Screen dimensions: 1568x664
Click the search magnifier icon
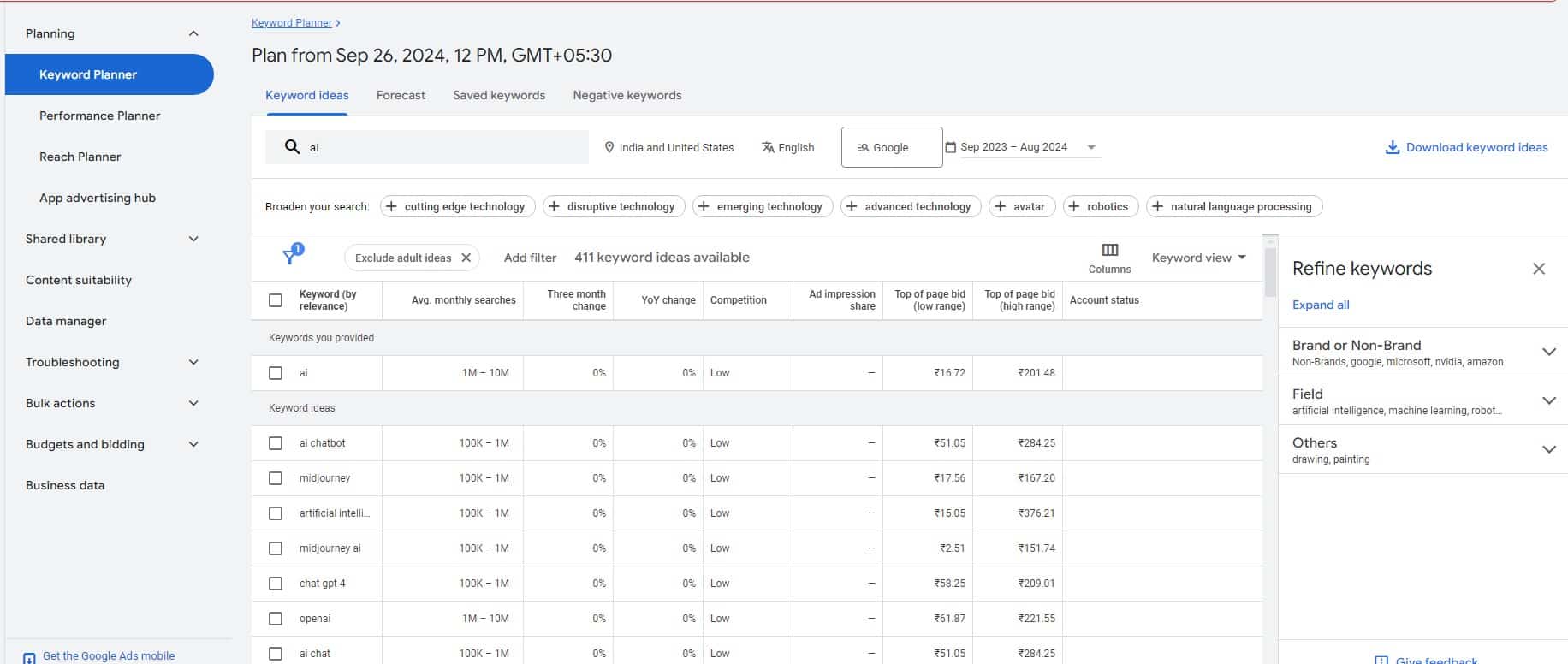click(x=292, y=147)
